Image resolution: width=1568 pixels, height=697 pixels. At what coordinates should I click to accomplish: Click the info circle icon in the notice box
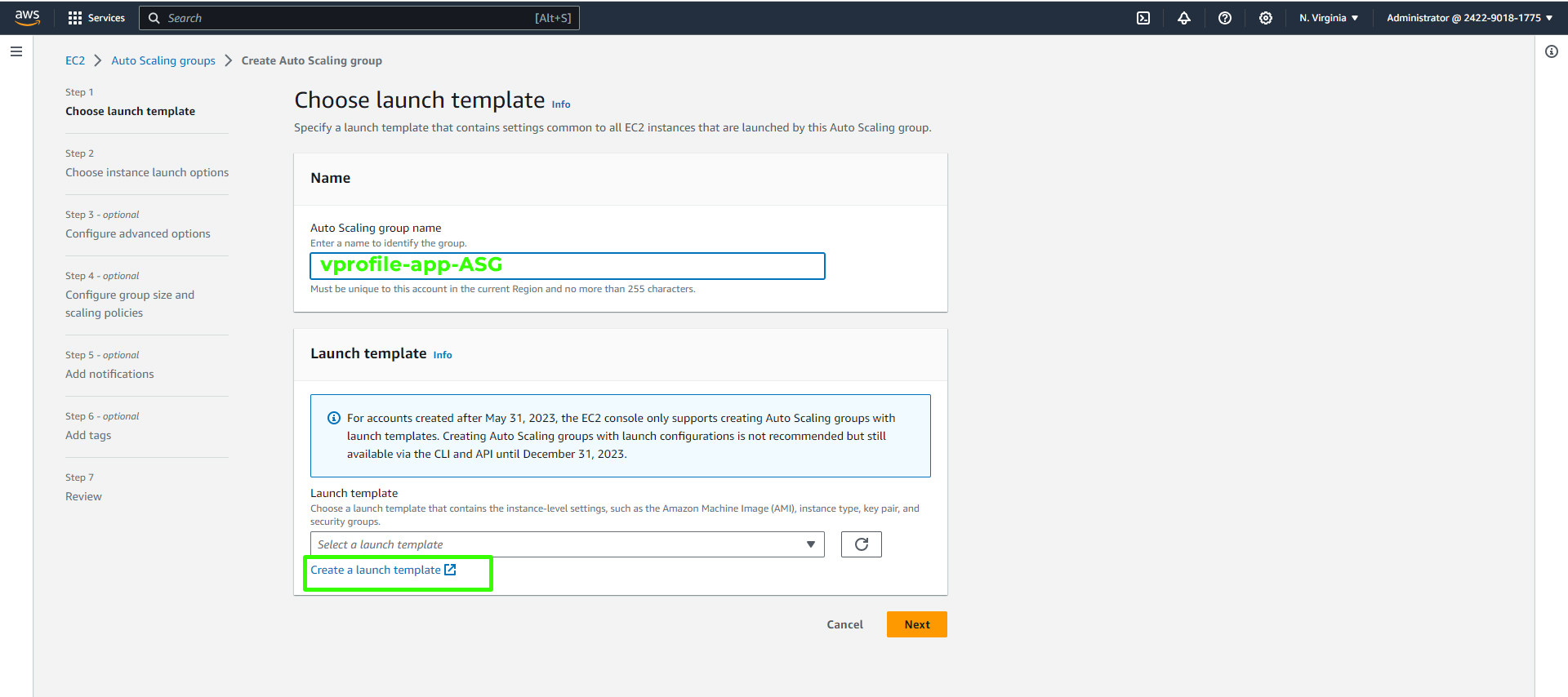334,418
